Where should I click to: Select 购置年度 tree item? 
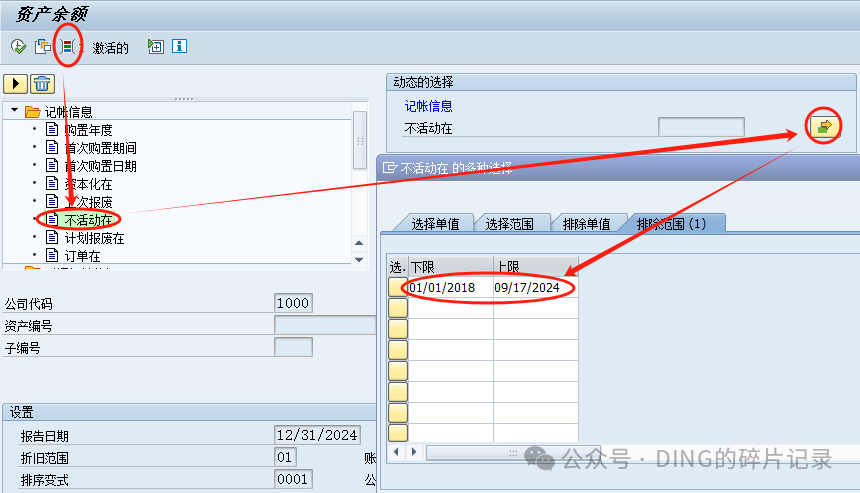(x=88, y=130)
